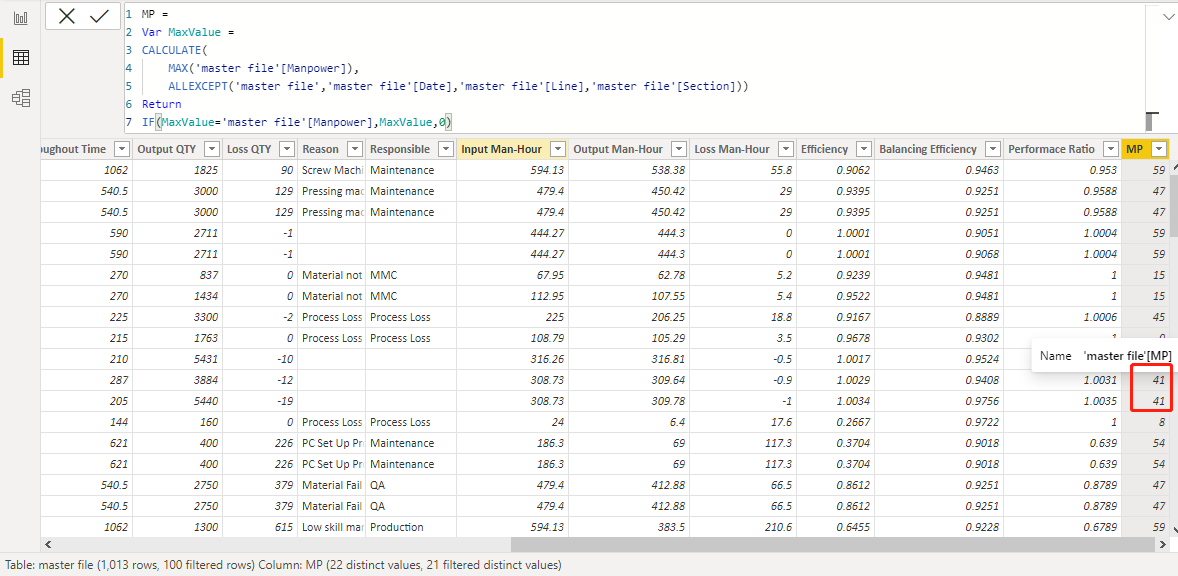This screenshot has height=576, width=1178.
Task: Select the Performace Ratio cell 0.953
Action: click(x=1062, y=170)
